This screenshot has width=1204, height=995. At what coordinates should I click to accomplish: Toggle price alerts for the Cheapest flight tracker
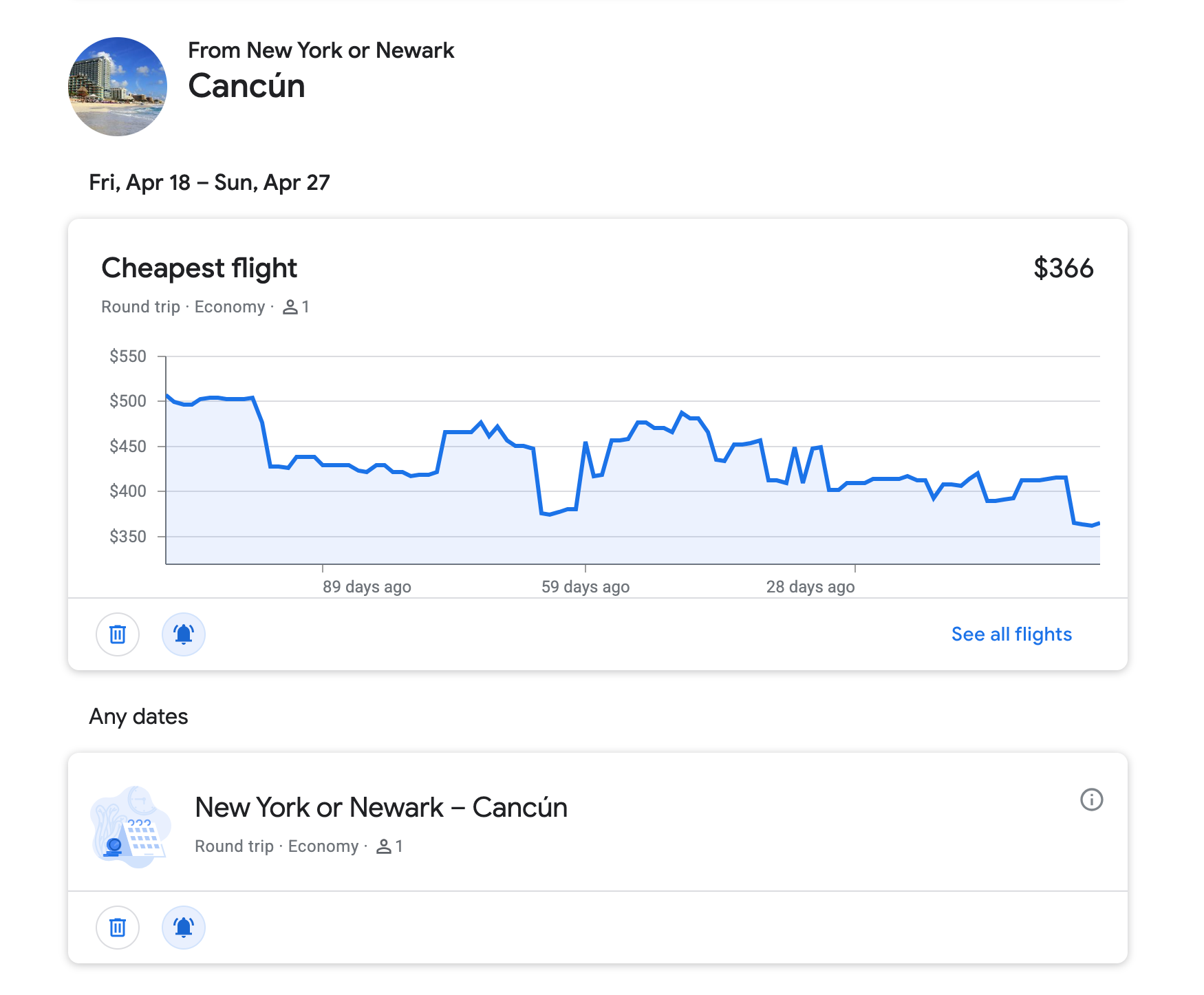click(183, 634)
